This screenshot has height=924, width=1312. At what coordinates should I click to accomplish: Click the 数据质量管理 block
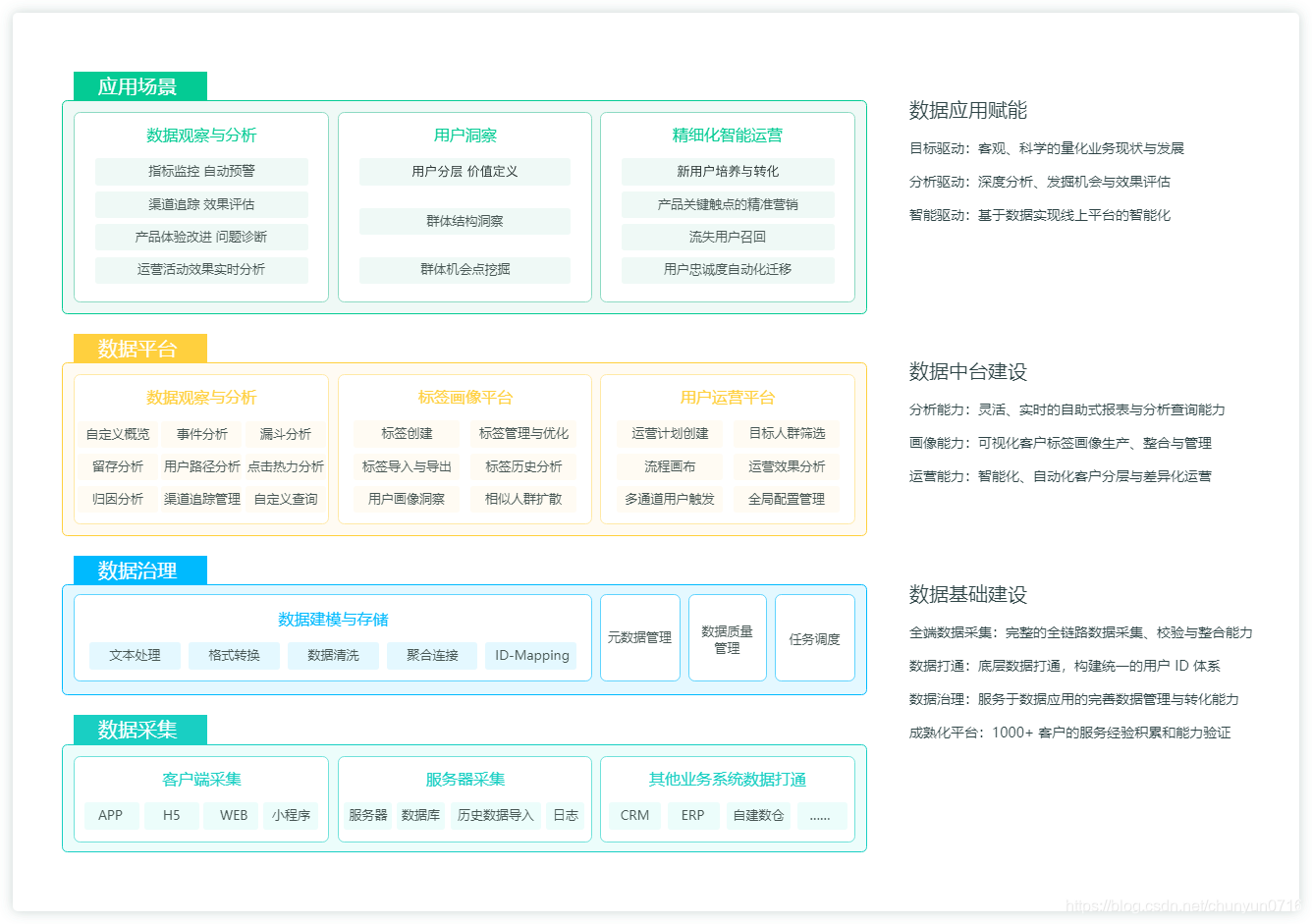tap(727, 636)
